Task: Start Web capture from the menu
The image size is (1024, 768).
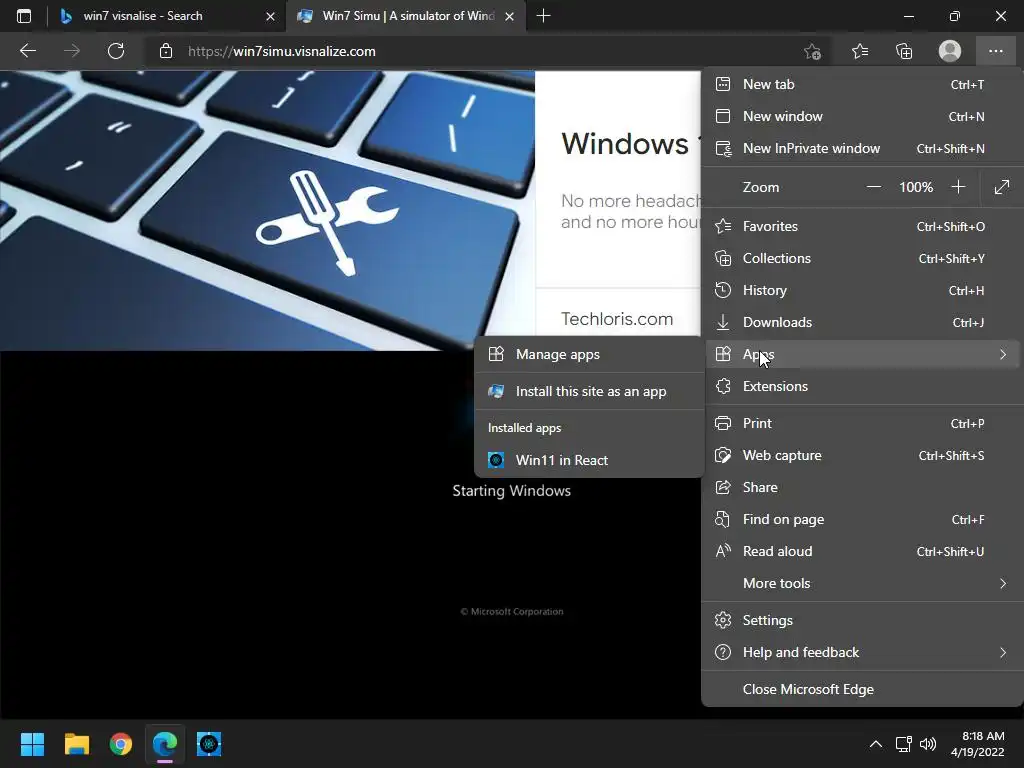Action: (x=862, y=455)
